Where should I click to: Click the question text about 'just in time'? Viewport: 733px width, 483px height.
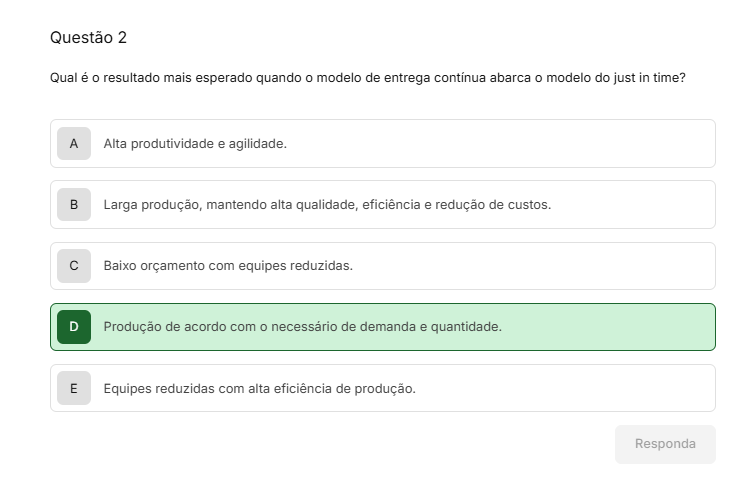(x=367, y=78)
